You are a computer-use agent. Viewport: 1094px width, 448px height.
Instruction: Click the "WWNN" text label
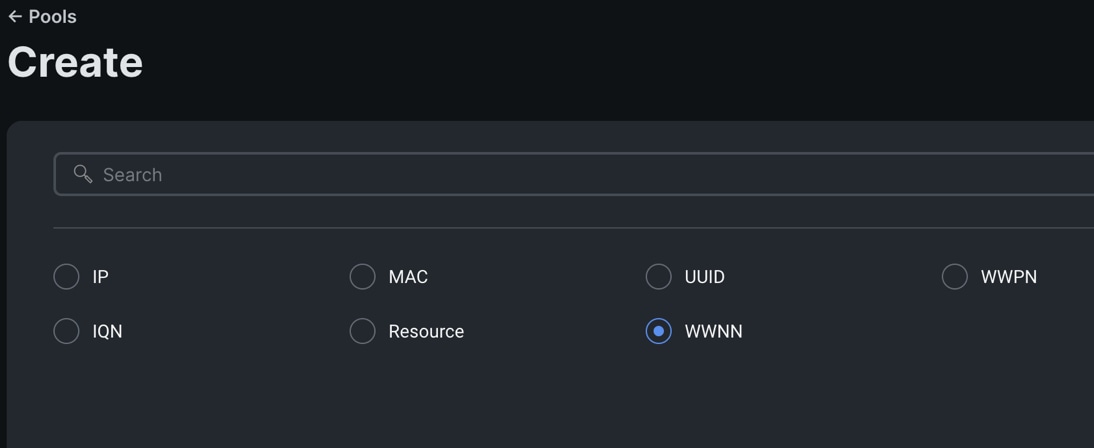[713, 331]
